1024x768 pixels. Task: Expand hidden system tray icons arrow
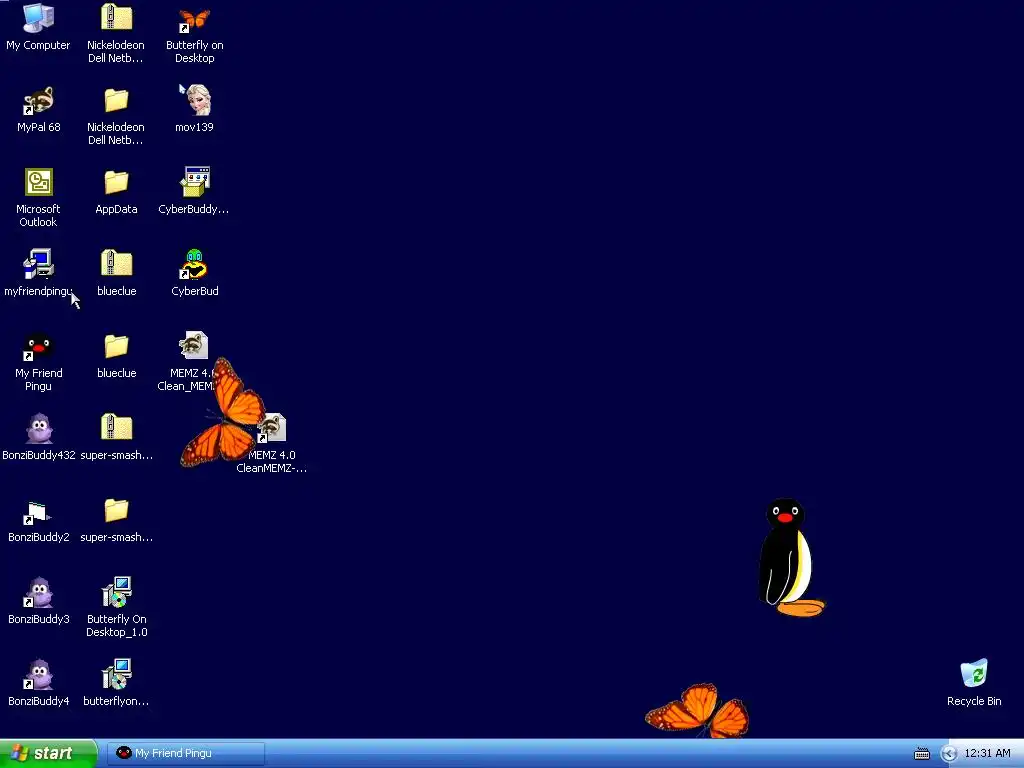tap(949, 754)
